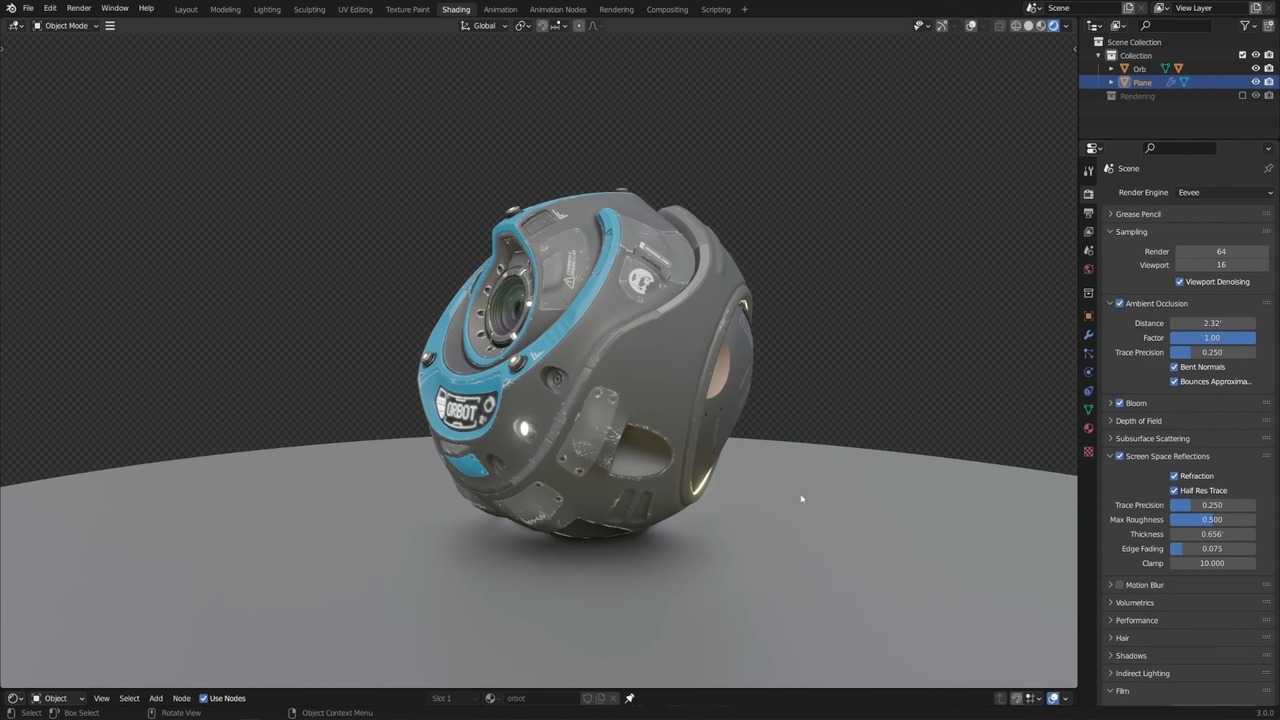This screenshot has width=1280, height=720.
Task: Open the Global transform orientation dropdown
Action: pos(484,26)
